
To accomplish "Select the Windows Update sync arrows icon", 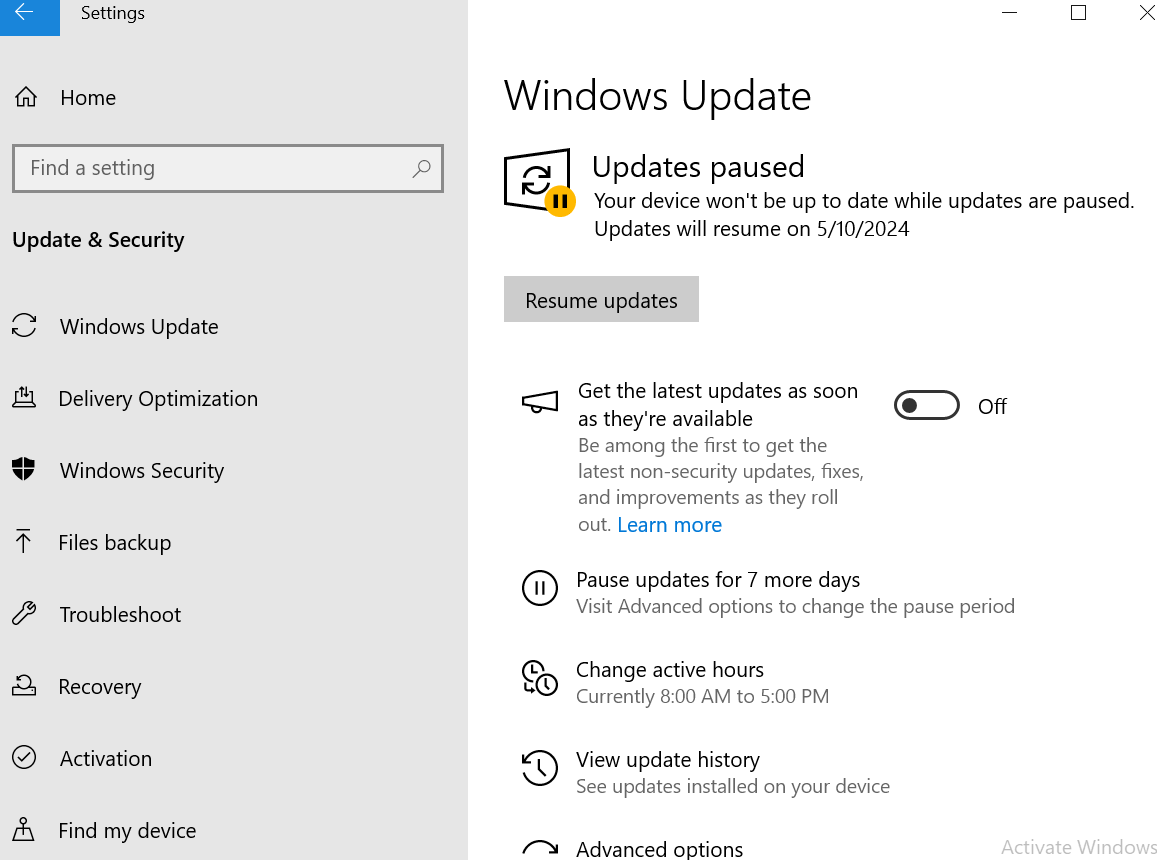I will tap(24, 326).
